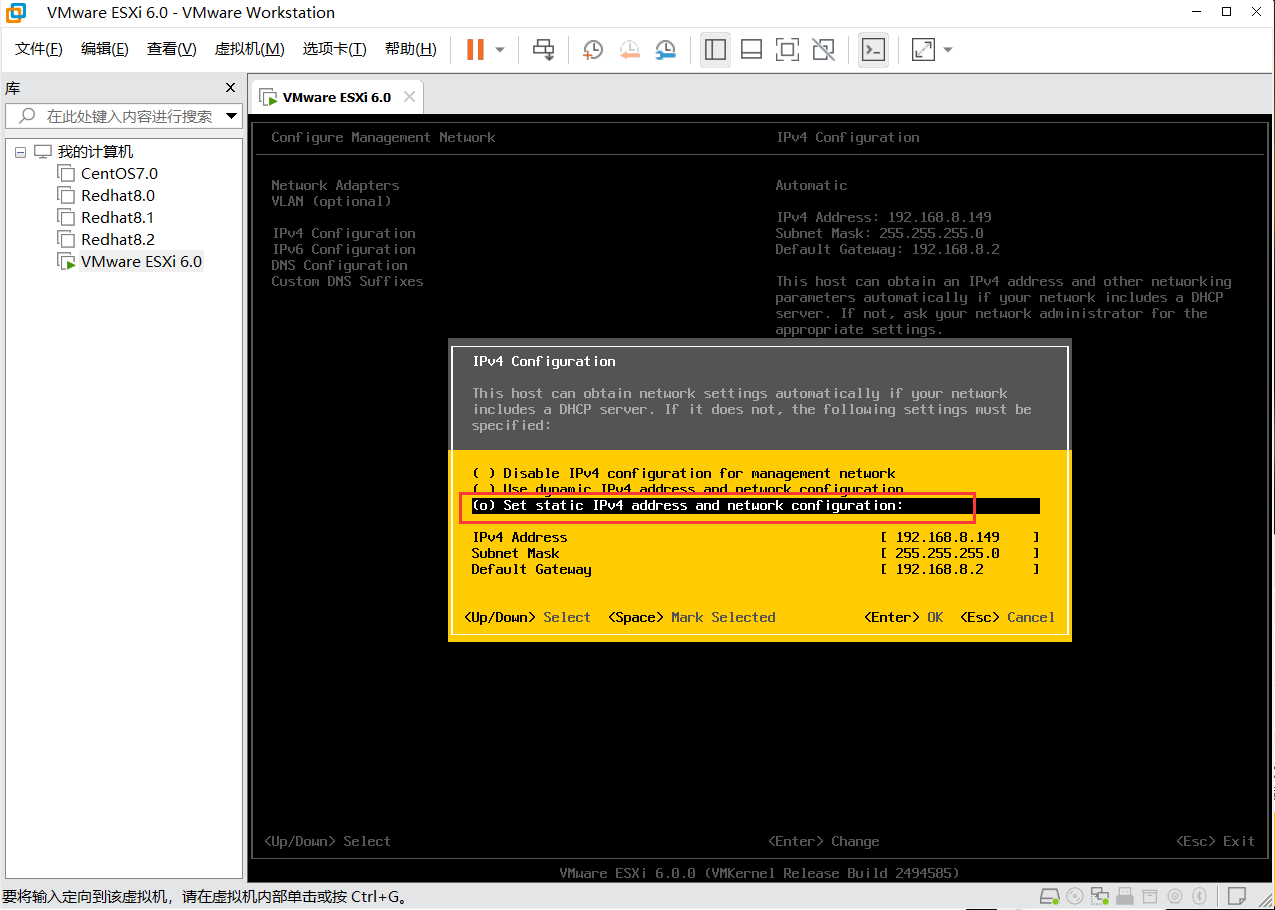Take a snapshot of the virtual machine

click(x=593, y=49)
